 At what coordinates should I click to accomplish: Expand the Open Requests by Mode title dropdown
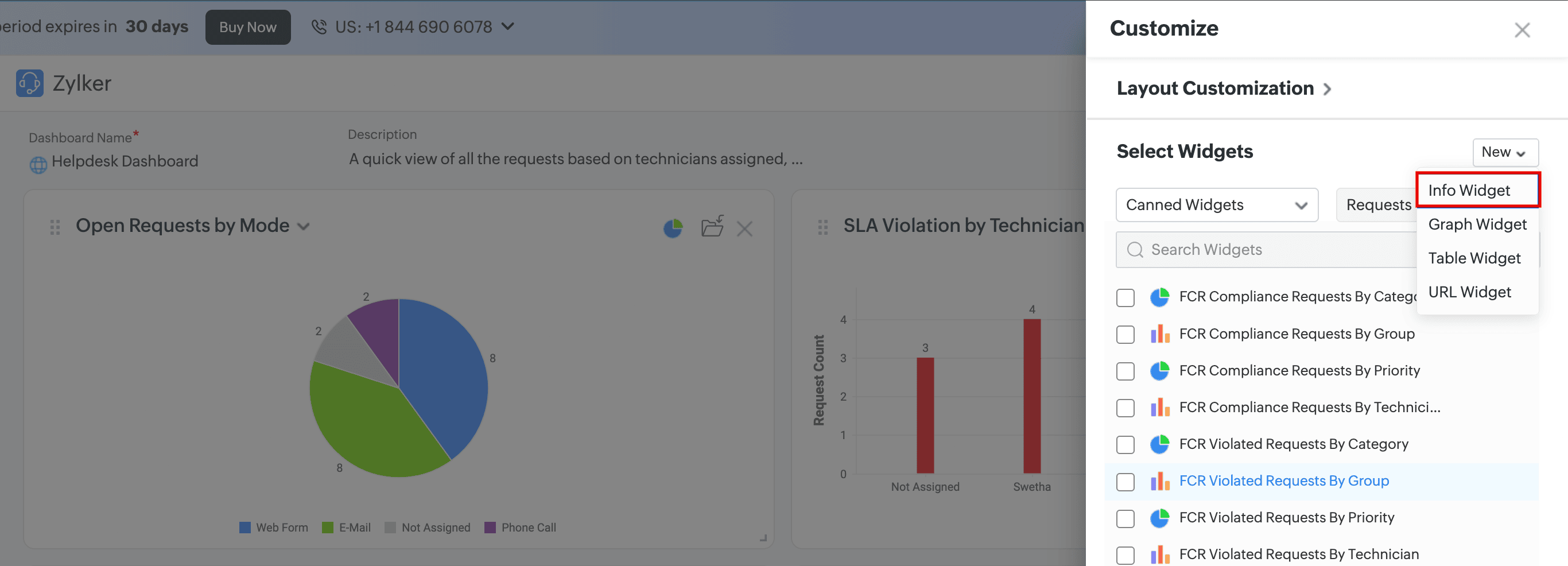[303, 227]
